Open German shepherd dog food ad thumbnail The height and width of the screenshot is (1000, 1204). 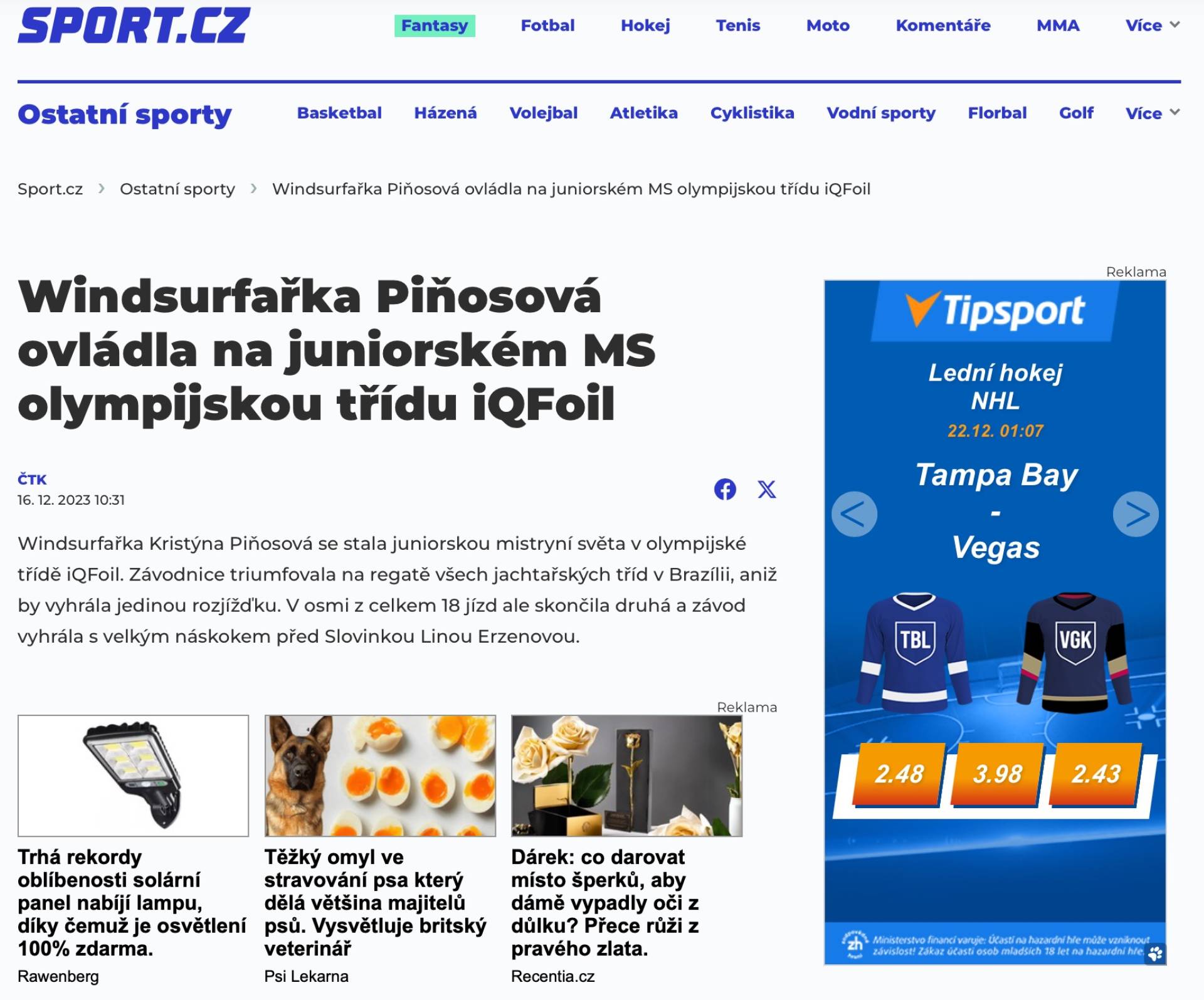(x=380, y=776)
